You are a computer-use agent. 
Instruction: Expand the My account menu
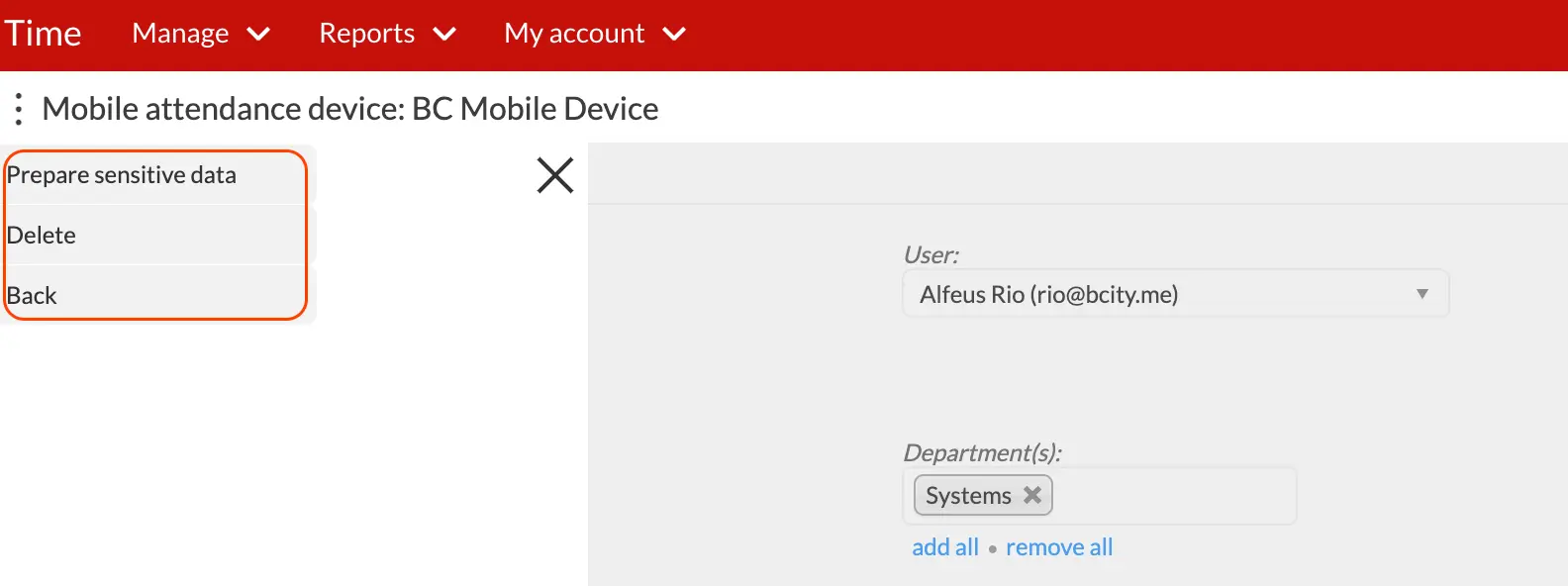[575, 34]
